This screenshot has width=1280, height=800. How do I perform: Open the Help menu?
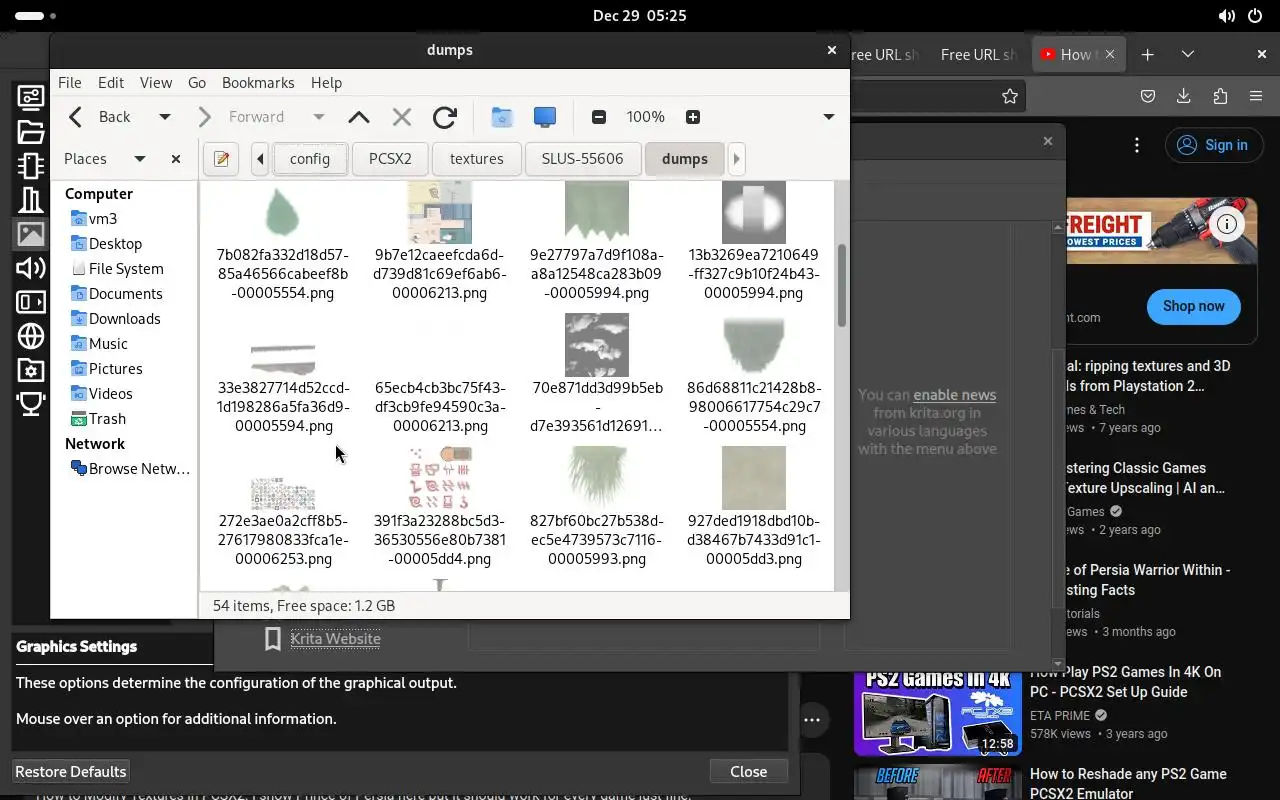pos(326,83)
